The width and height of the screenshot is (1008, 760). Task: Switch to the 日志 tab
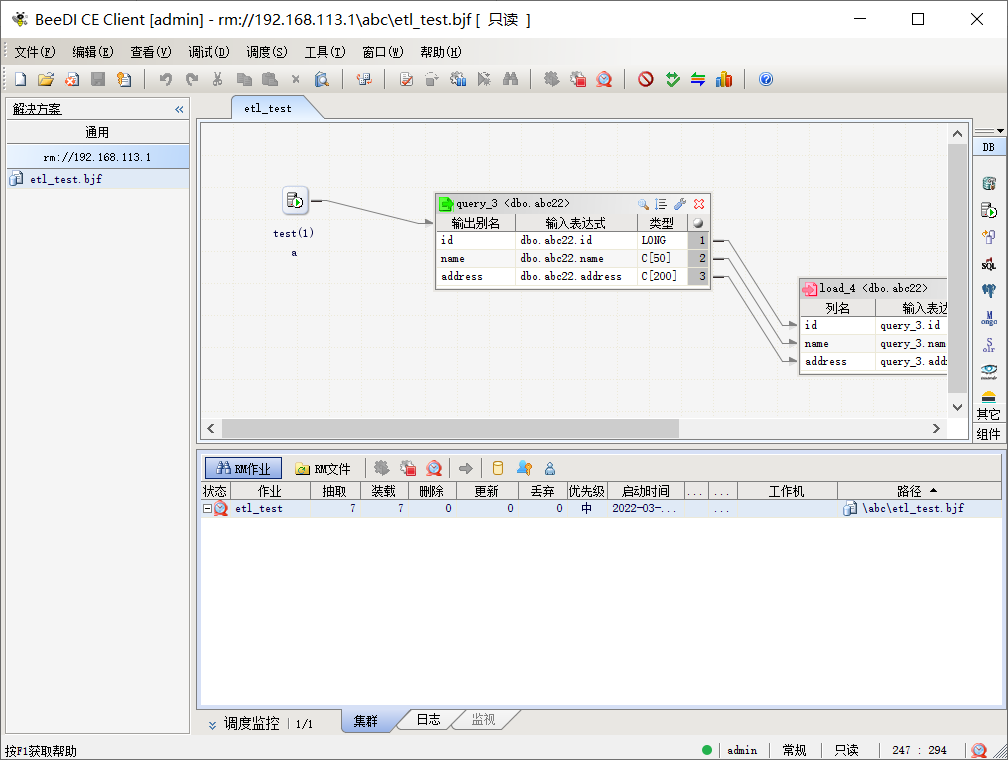pos(428,720)
